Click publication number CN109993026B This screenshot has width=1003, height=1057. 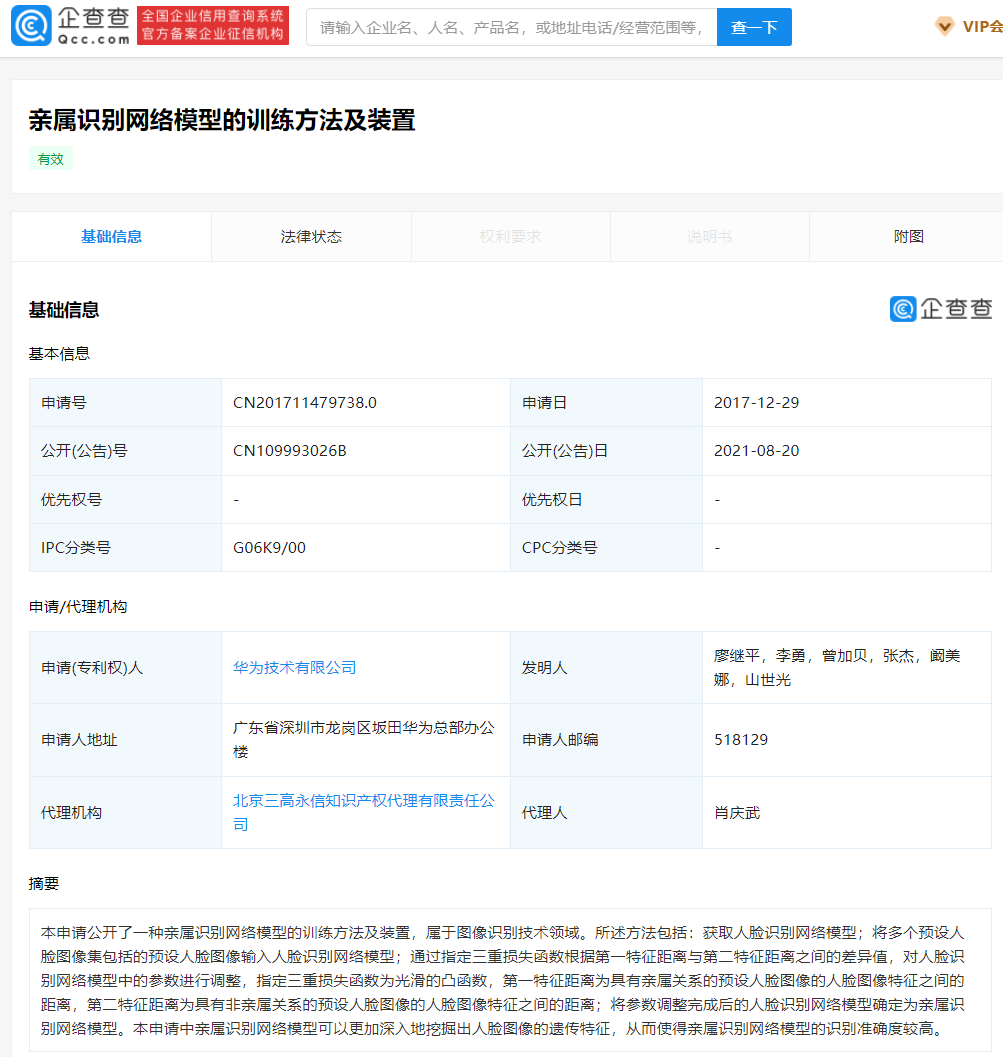coord(289,451)
